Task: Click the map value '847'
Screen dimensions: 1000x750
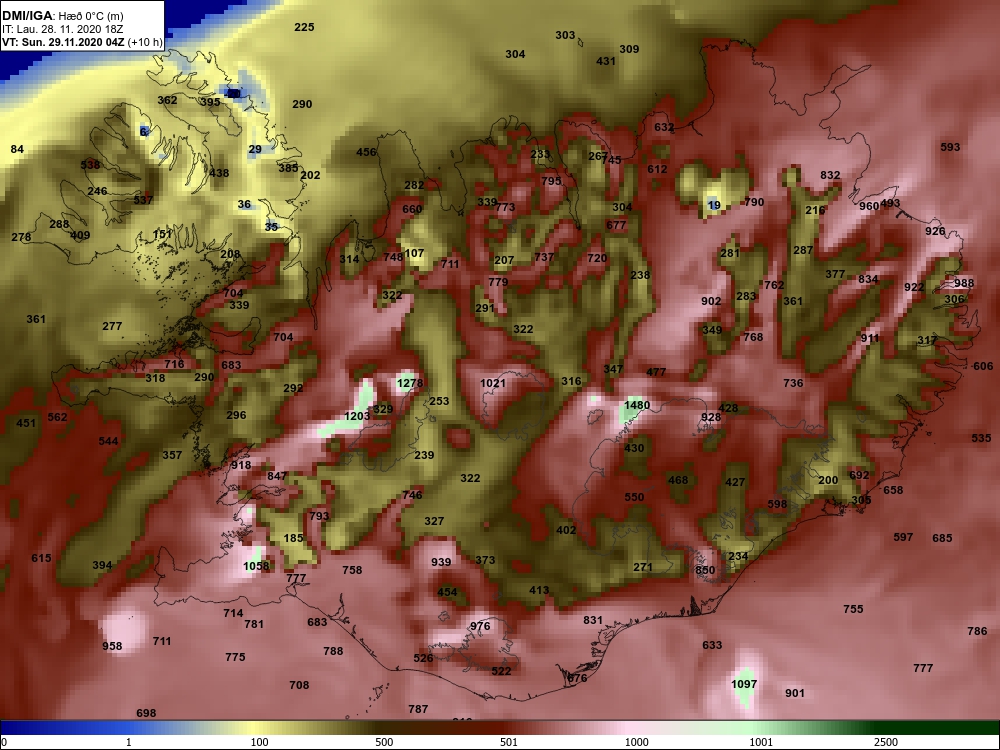Action: (277, 476)
